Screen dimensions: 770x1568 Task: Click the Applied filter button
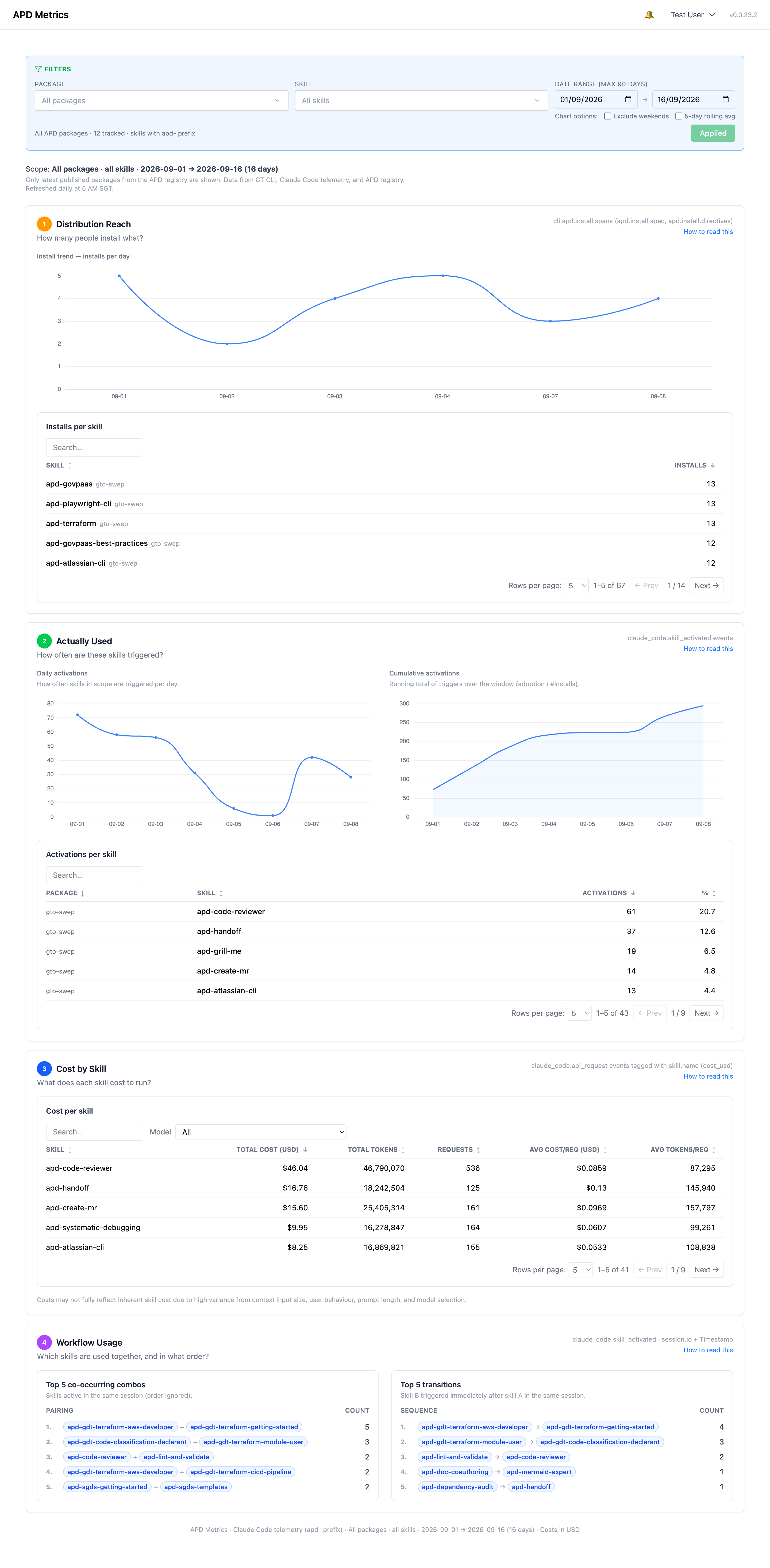713,133
